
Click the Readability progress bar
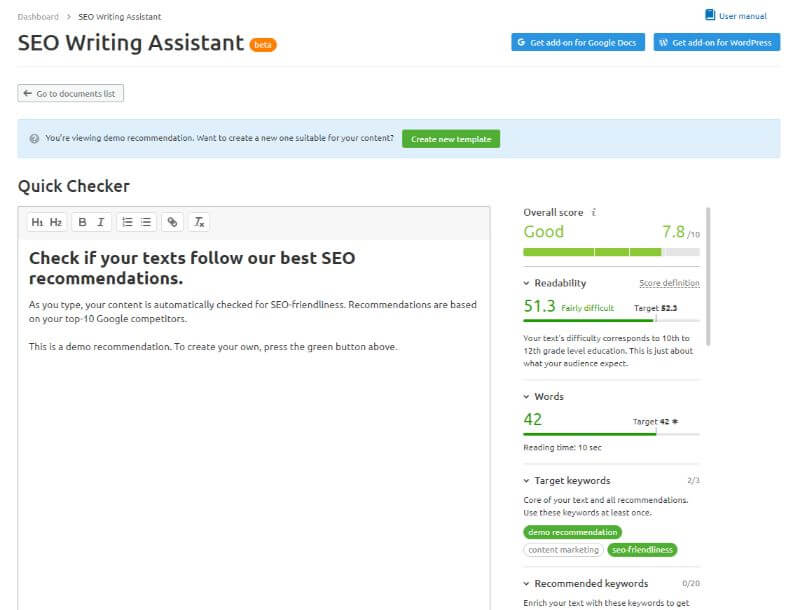tap(610, 322)
